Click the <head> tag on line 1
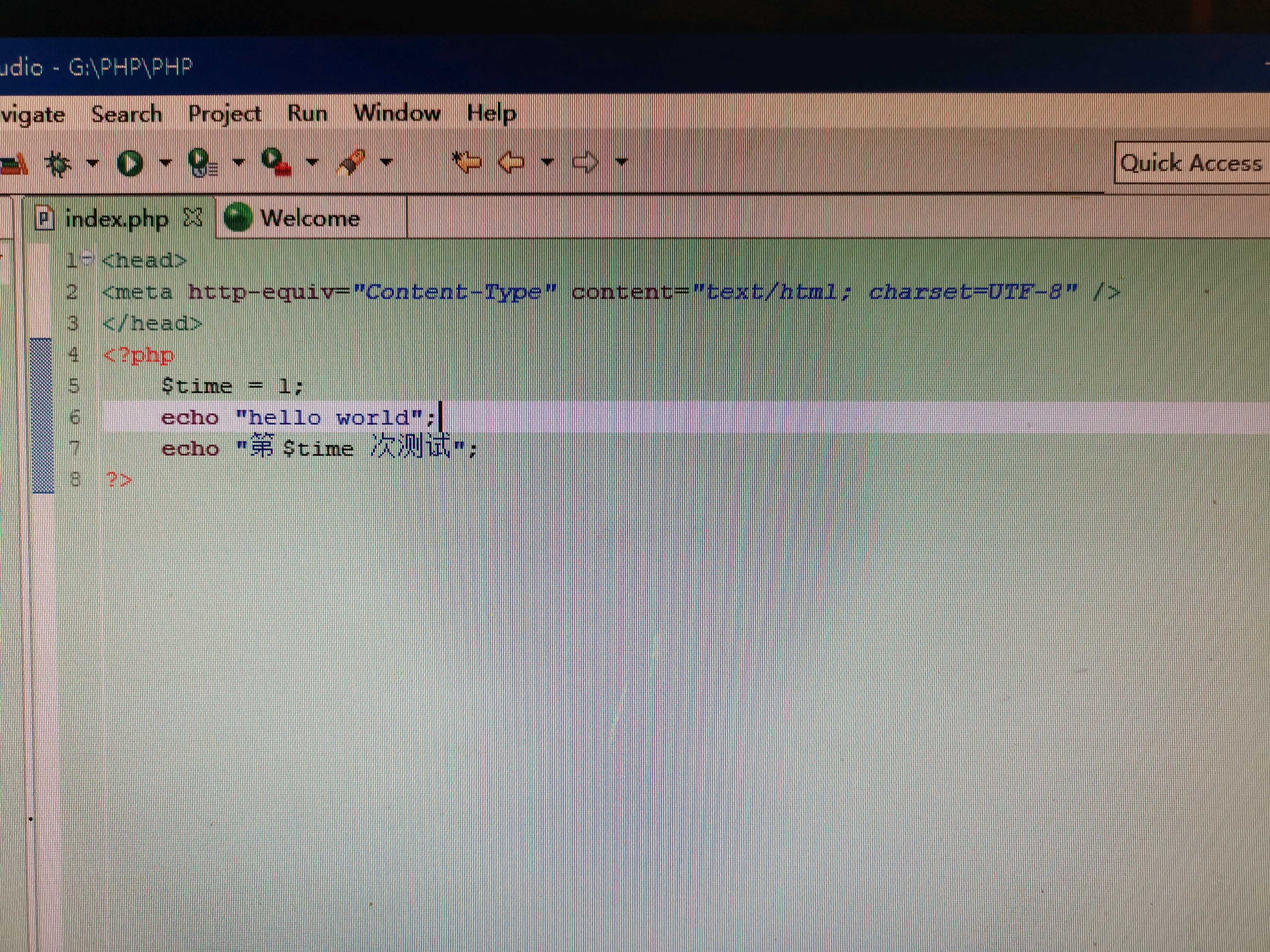 144,260
